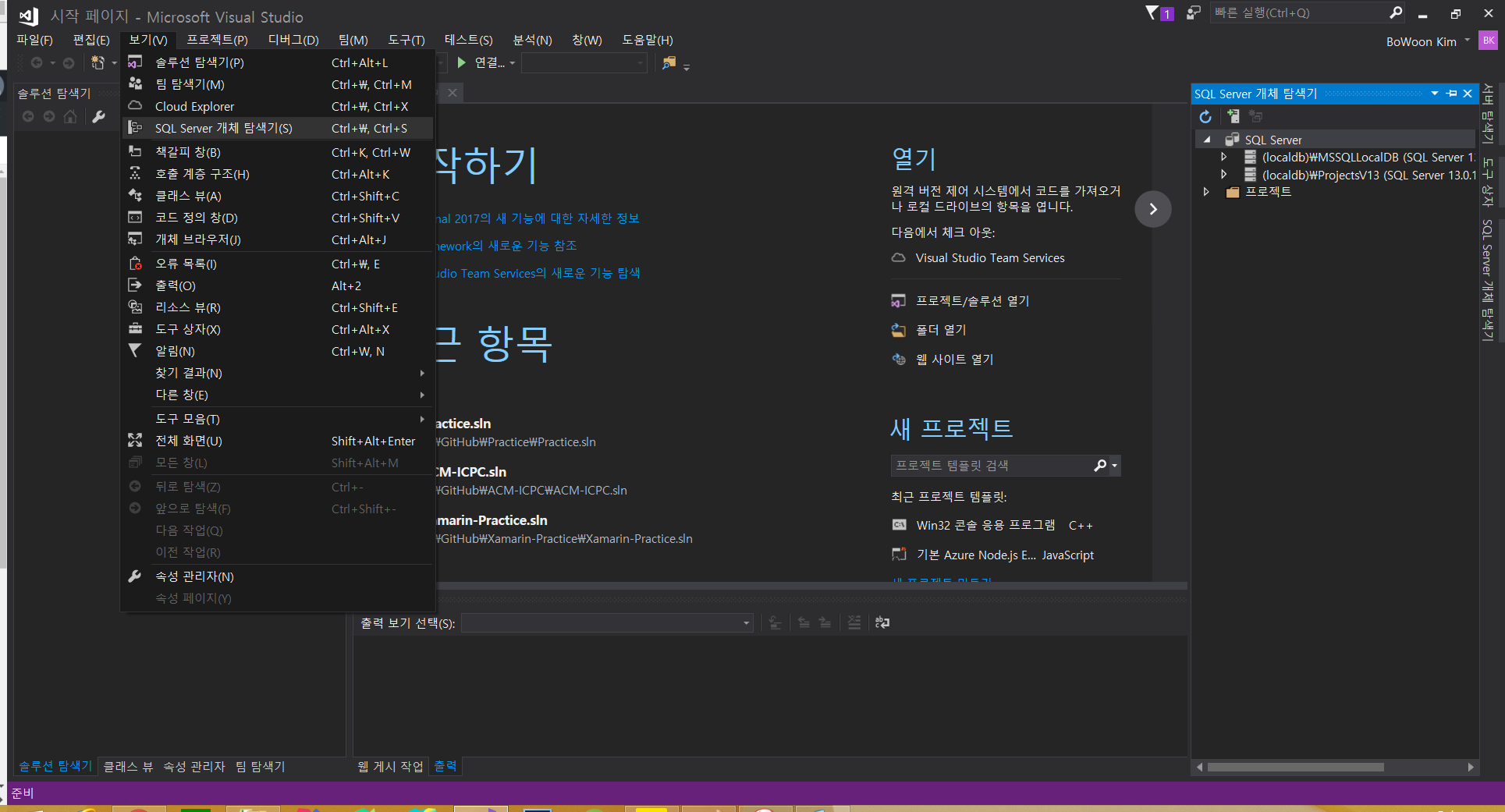Select 팀 탐색기(M) menu entry
Image resolution: width=1505 pixels, height=812 pixels.
[278, 84]
